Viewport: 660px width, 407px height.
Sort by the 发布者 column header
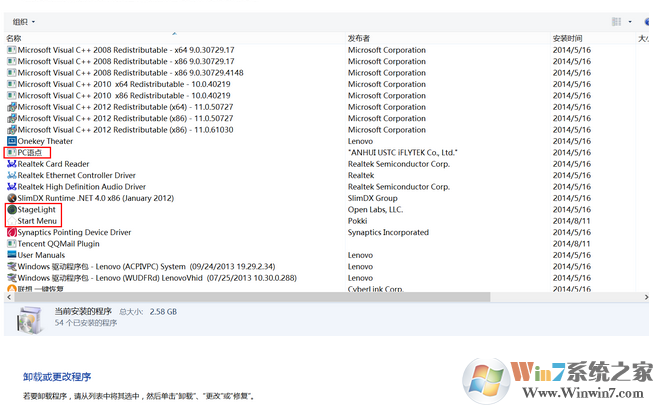click(359, 38)
